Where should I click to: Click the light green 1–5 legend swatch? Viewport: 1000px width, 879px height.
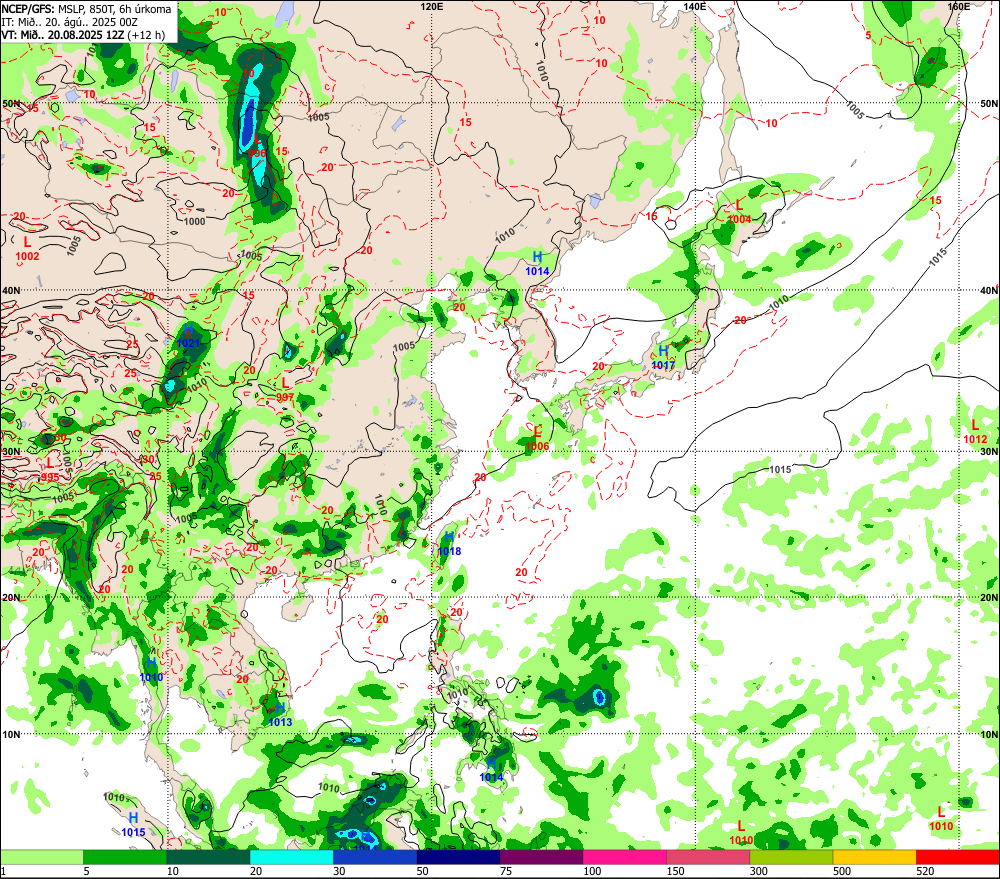click(41, 857)
